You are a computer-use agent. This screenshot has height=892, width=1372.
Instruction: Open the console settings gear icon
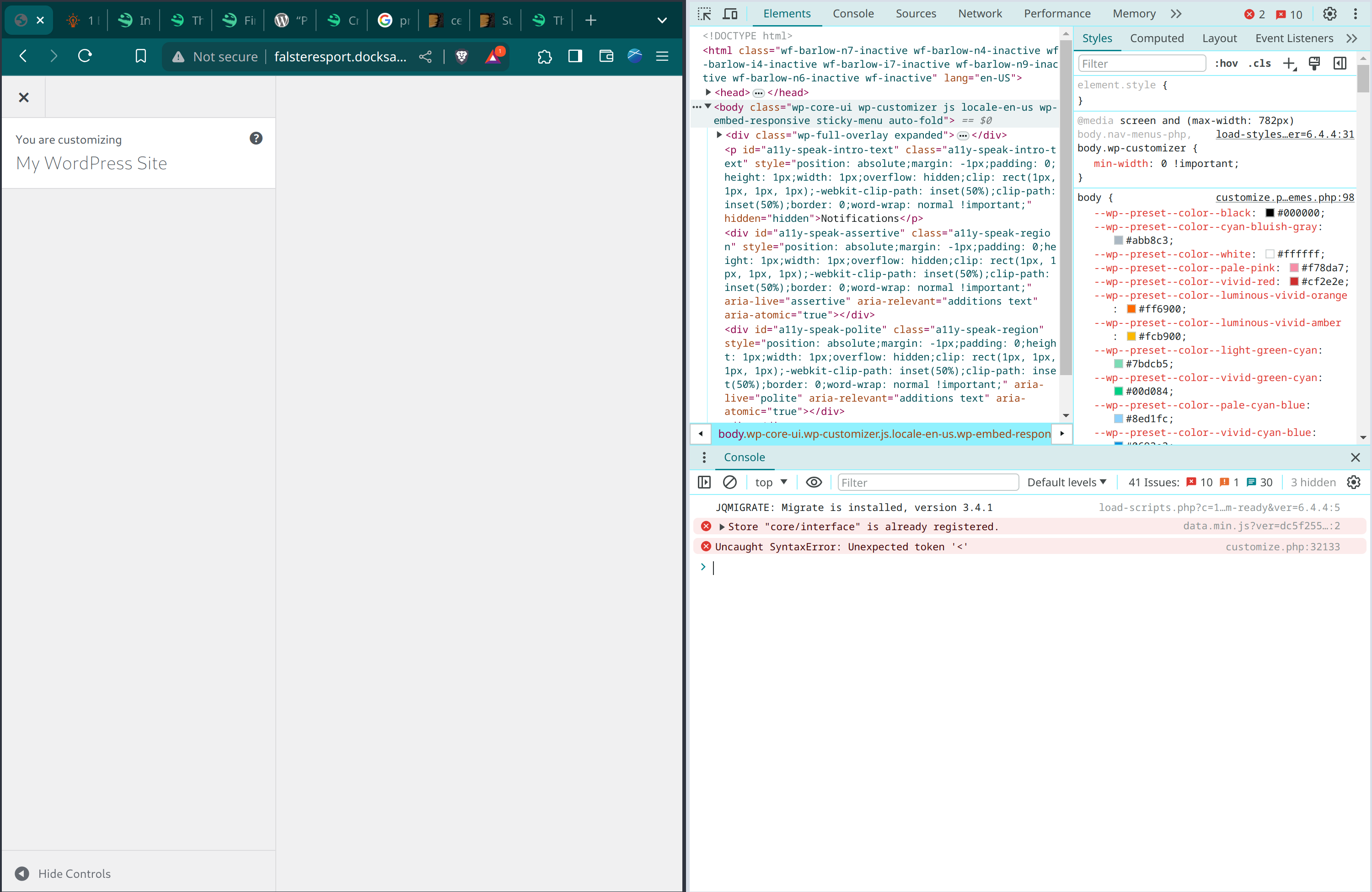click(x=1354, y=482)
